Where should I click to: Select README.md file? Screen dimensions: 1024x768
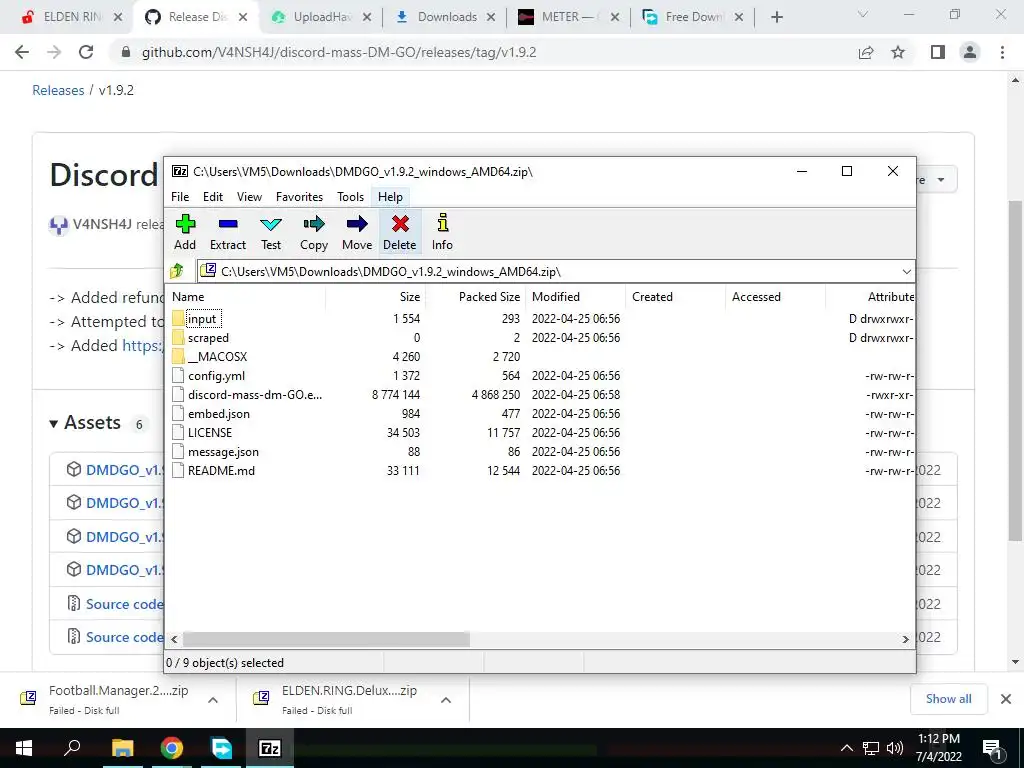point(221,470)
